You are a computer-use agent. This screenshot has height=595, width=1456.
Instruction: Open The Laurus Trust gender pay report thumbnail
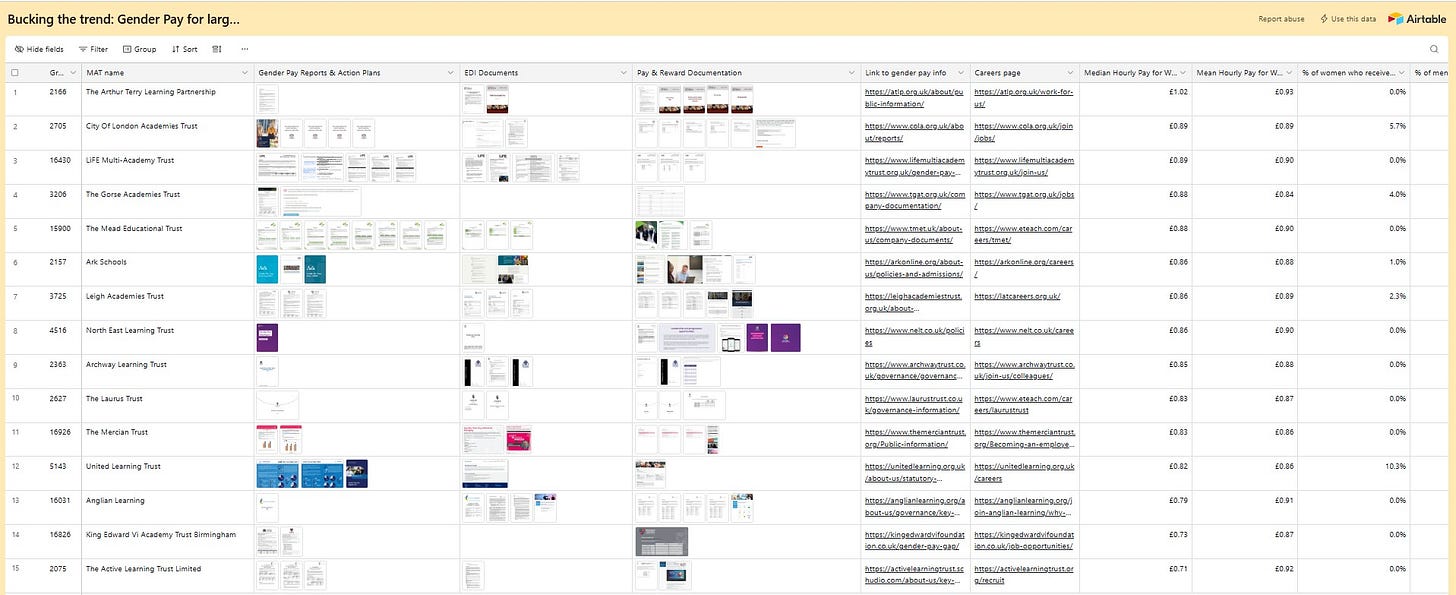277,406
